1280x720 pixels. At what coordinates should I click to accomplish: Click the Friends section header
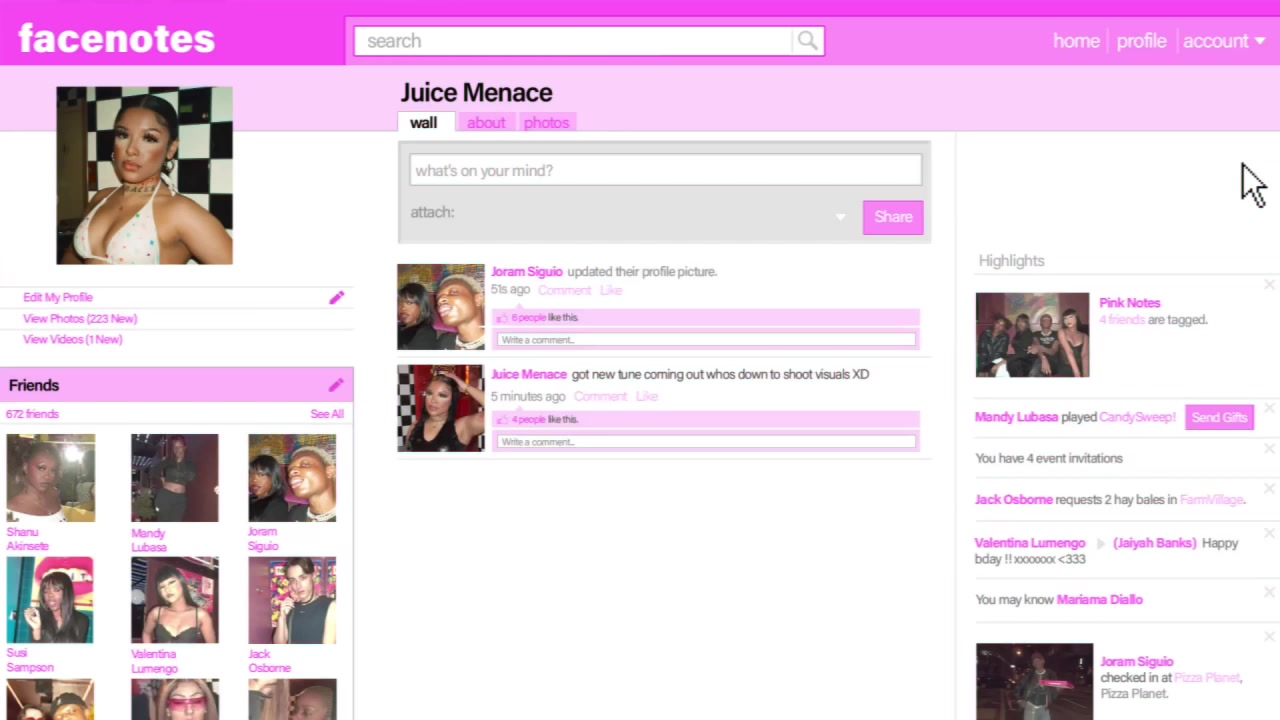click(176, 385)
